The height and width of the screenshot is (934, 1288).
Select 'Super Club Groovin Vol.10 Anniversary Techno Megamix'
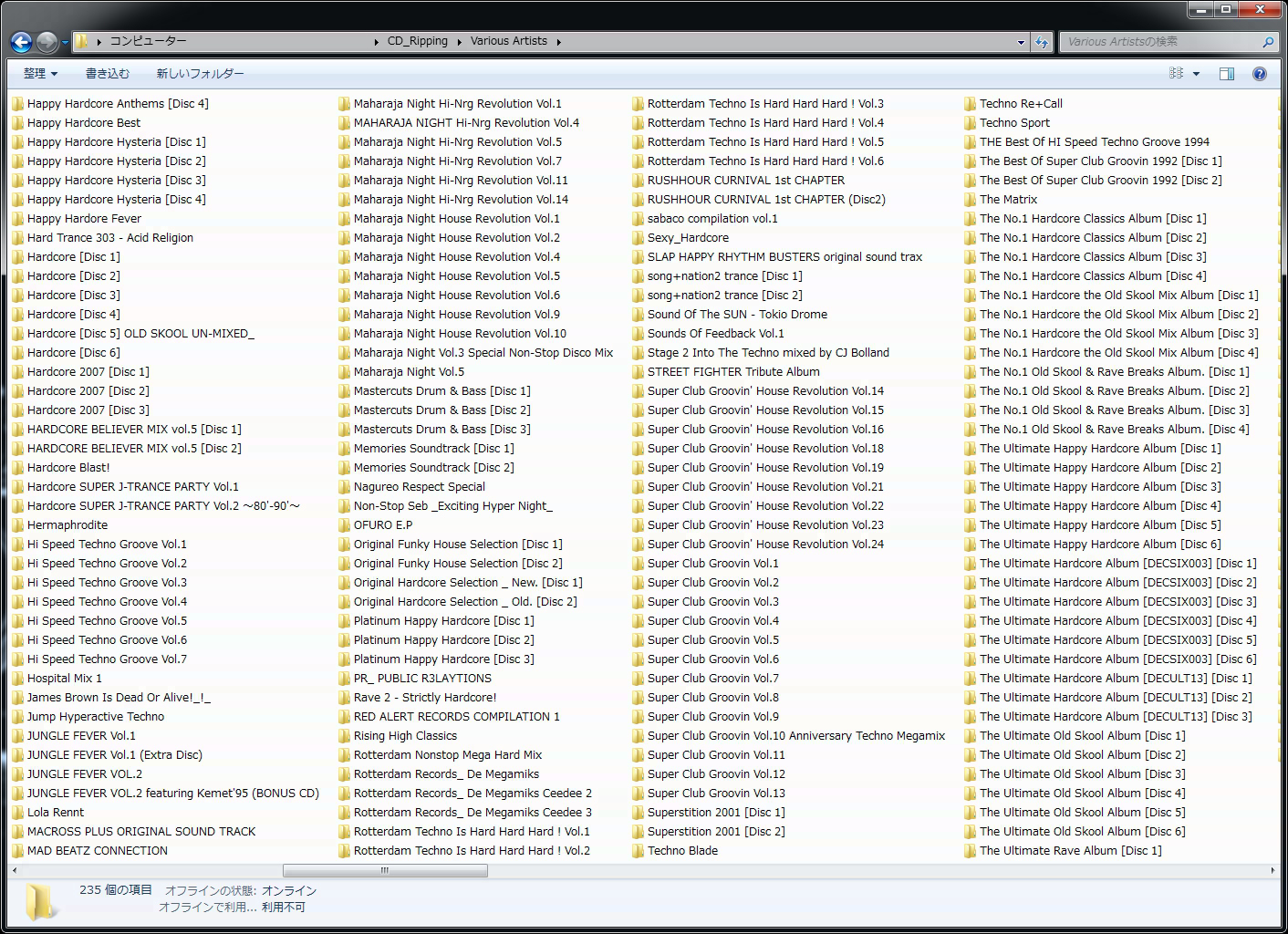[796, 736]
